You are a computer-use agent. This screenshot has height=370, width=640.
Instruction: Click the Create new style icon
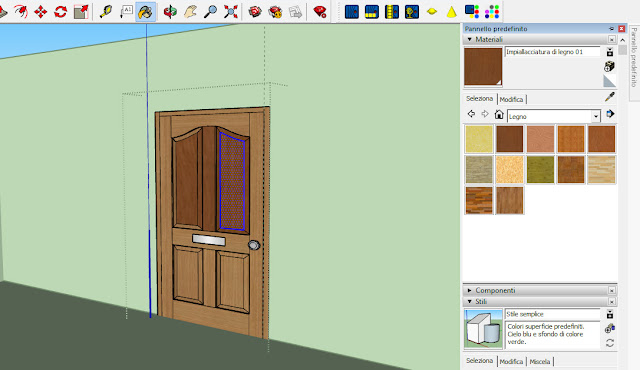pyautogui.click(x=610, y=328)
